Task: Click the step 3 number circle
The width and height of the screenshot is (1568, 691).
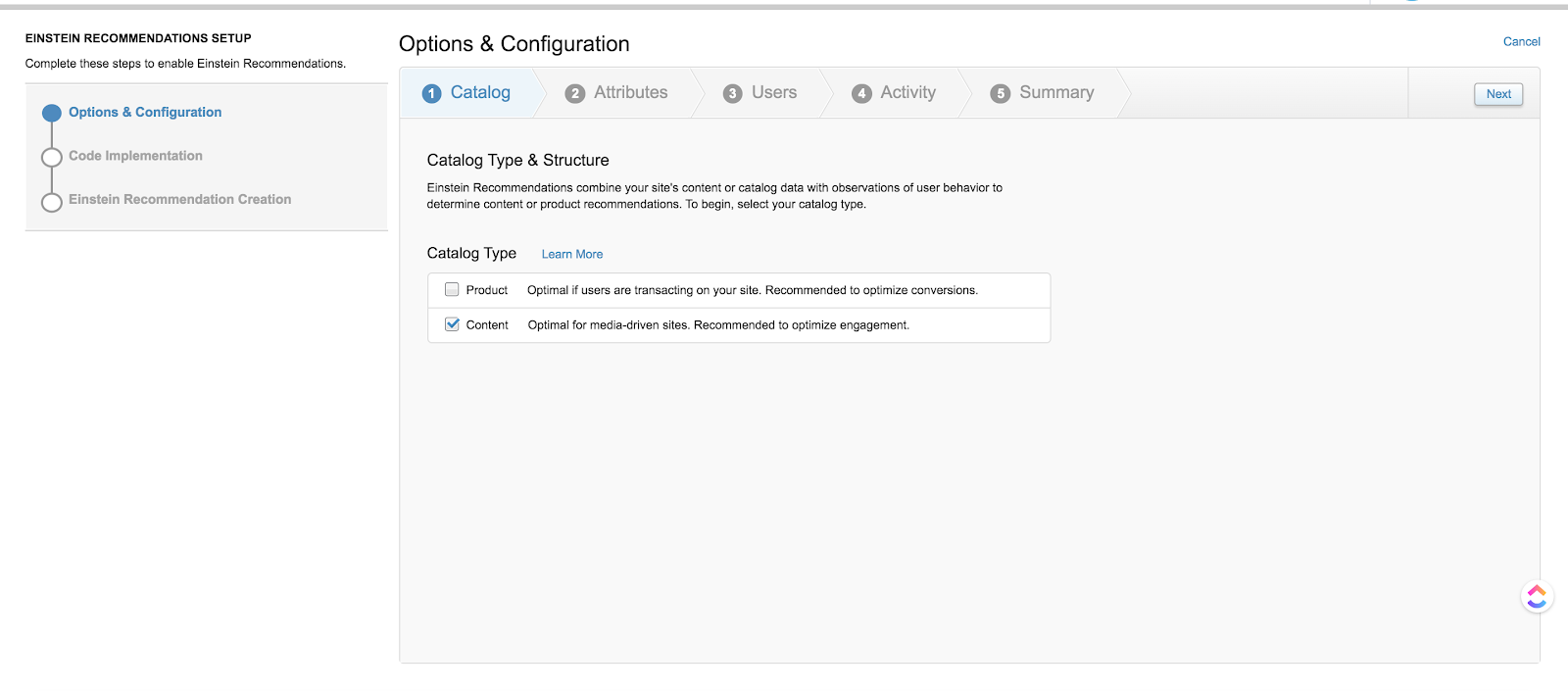Action: coord(733,93)
